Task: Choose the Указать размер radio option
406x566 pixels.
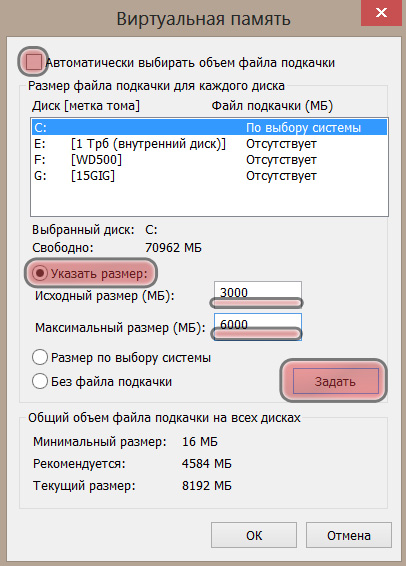Action: 40,273
